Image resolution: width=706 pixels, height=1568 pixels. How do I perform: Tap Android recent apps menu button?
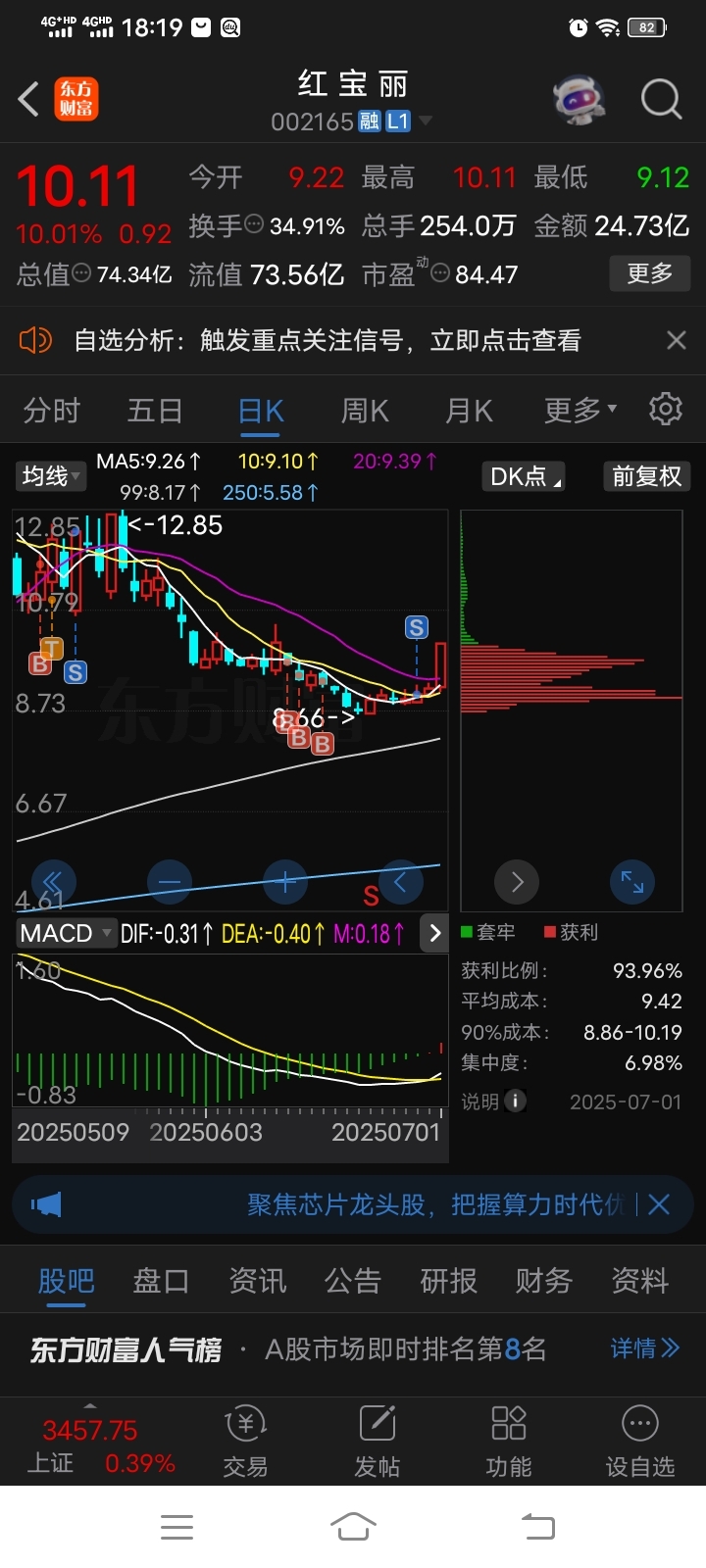tap(176, 1527)
